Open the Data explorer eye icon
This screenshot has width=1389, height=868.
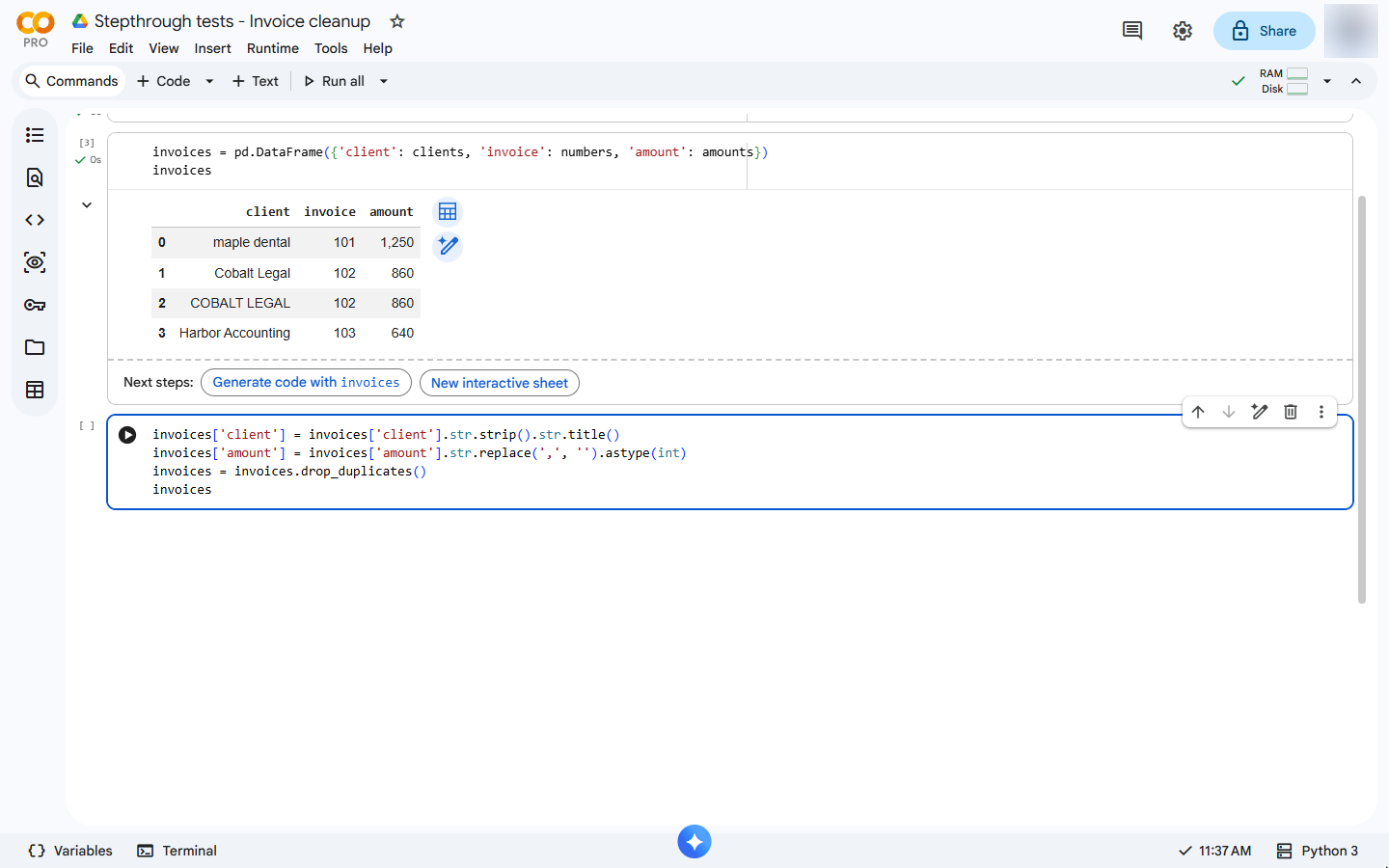[x=35, y=263]
